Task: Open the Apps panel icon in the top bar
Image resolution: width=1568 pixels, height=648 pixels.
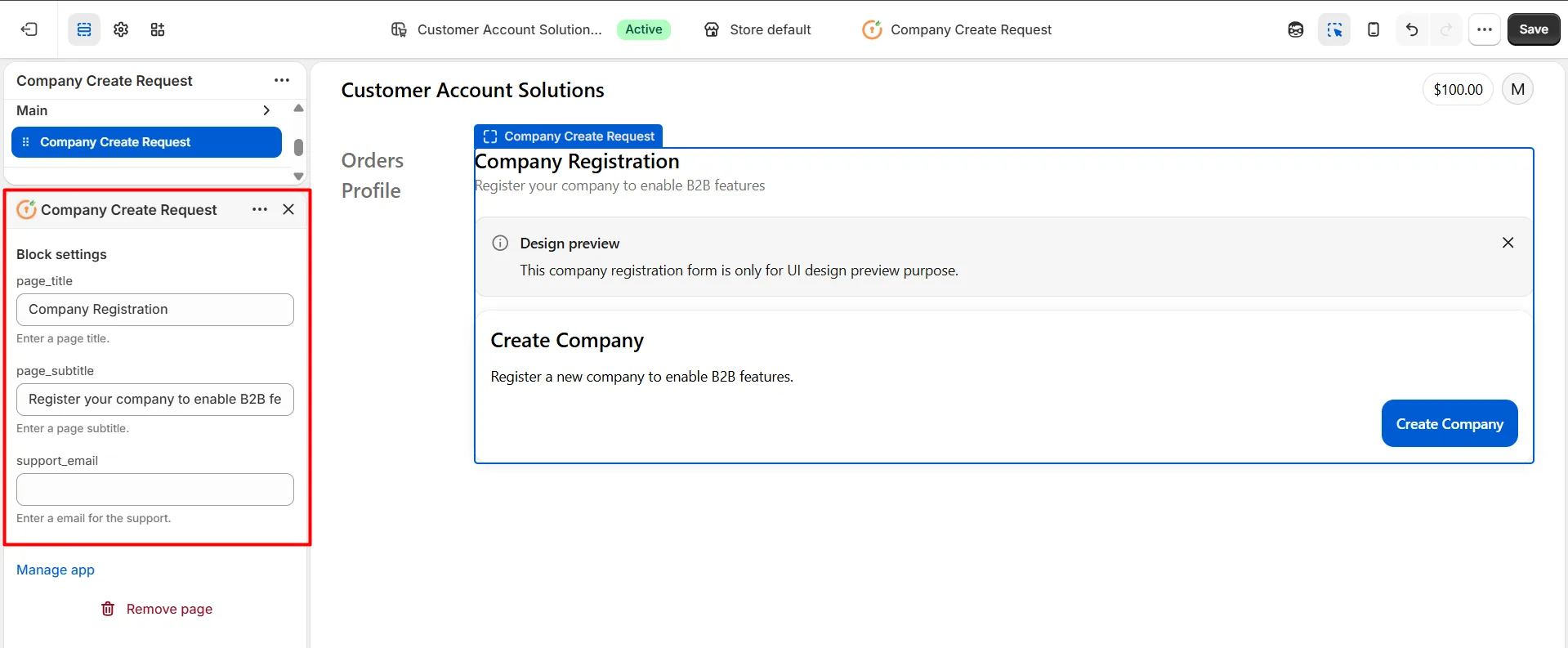Action: (x=158, y=29)
